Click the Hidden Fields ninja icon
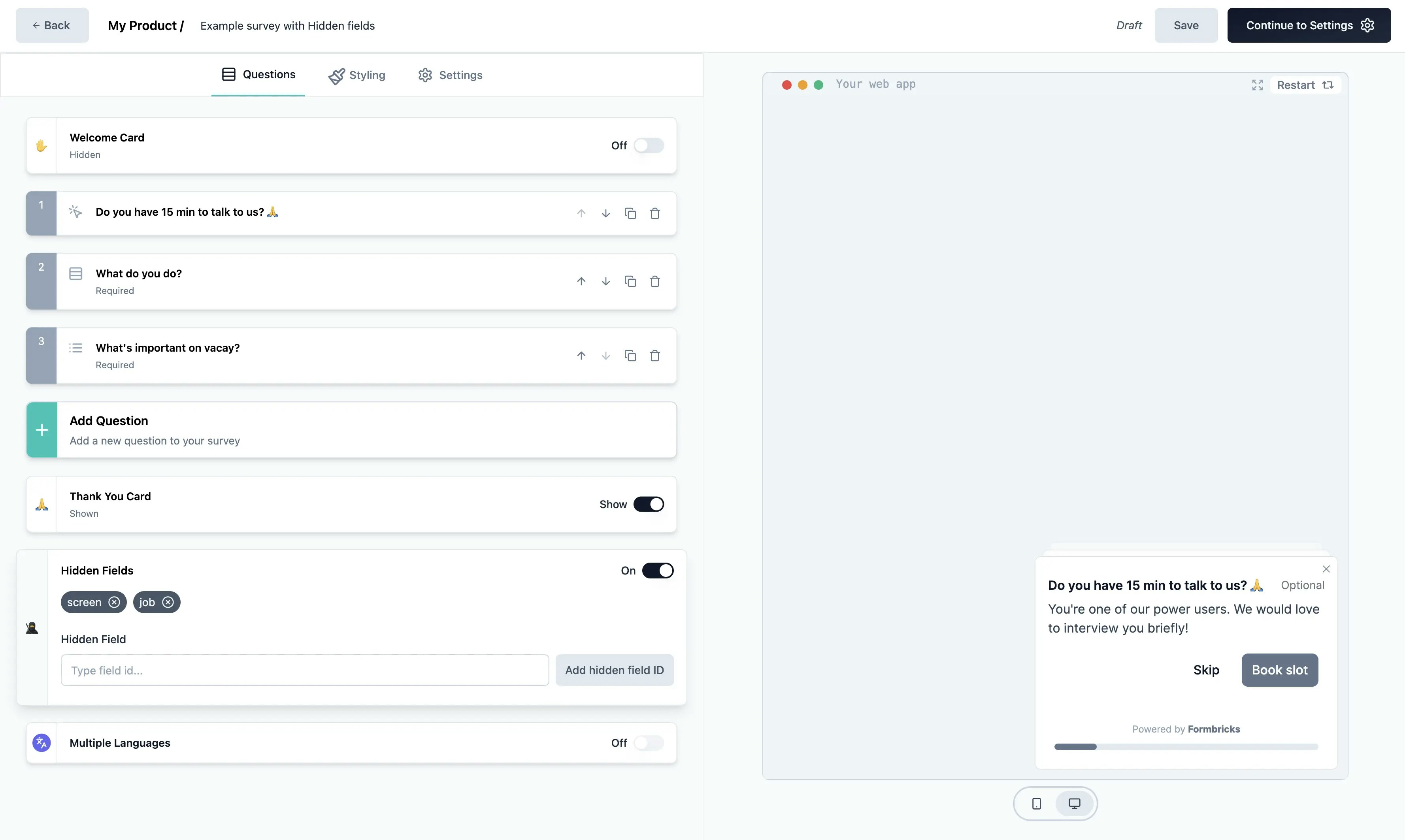1405x840 pixels. pyautogui.click(x=32, y=628)
